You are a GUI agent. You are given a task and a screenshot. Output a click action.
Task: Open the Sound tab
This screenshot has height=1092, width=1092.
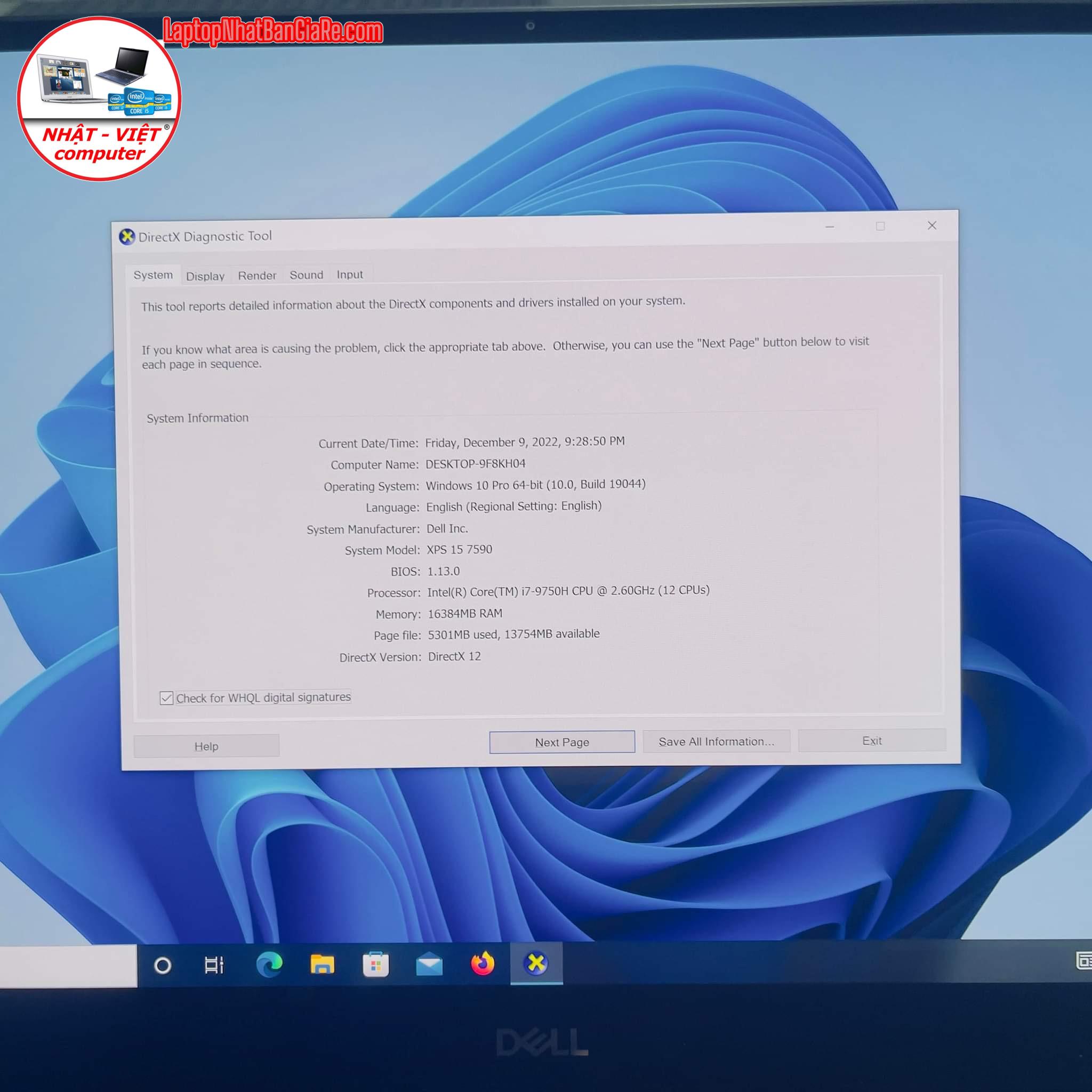coord(307,275)
